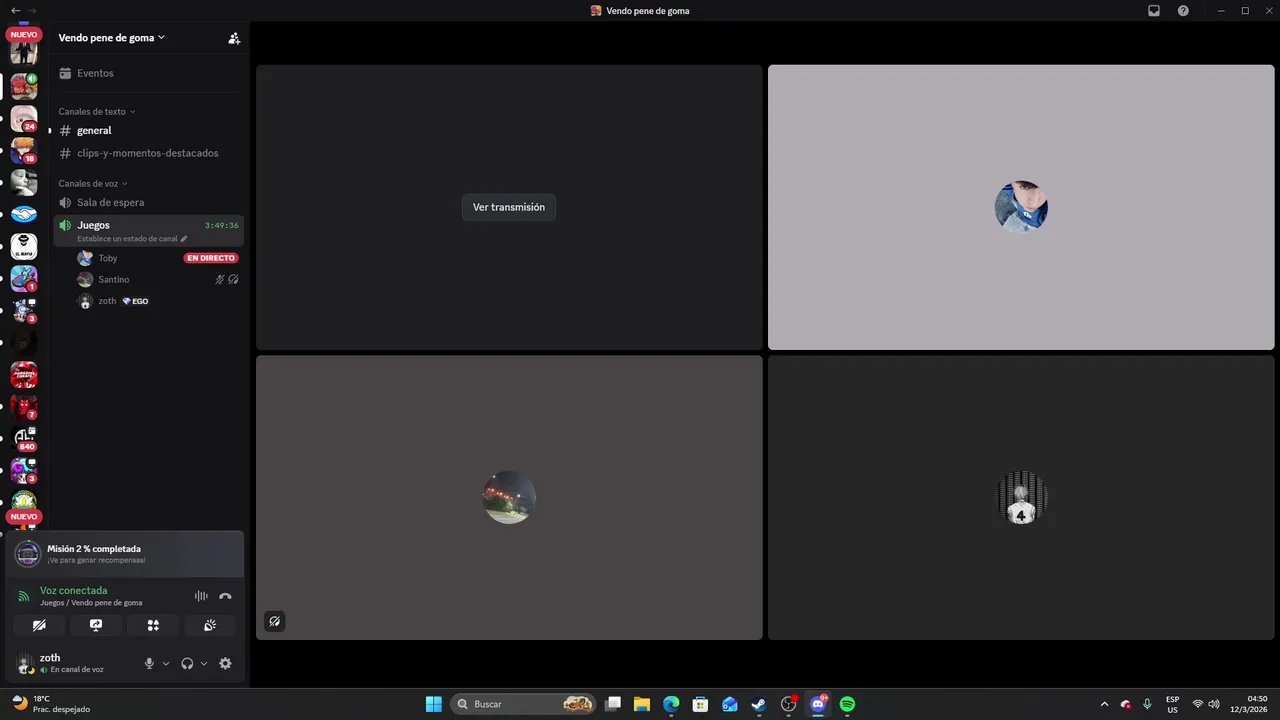Screen dimensions: 1280x720
Task: Collapse 'Canales de voz' category
Action: 93,183
